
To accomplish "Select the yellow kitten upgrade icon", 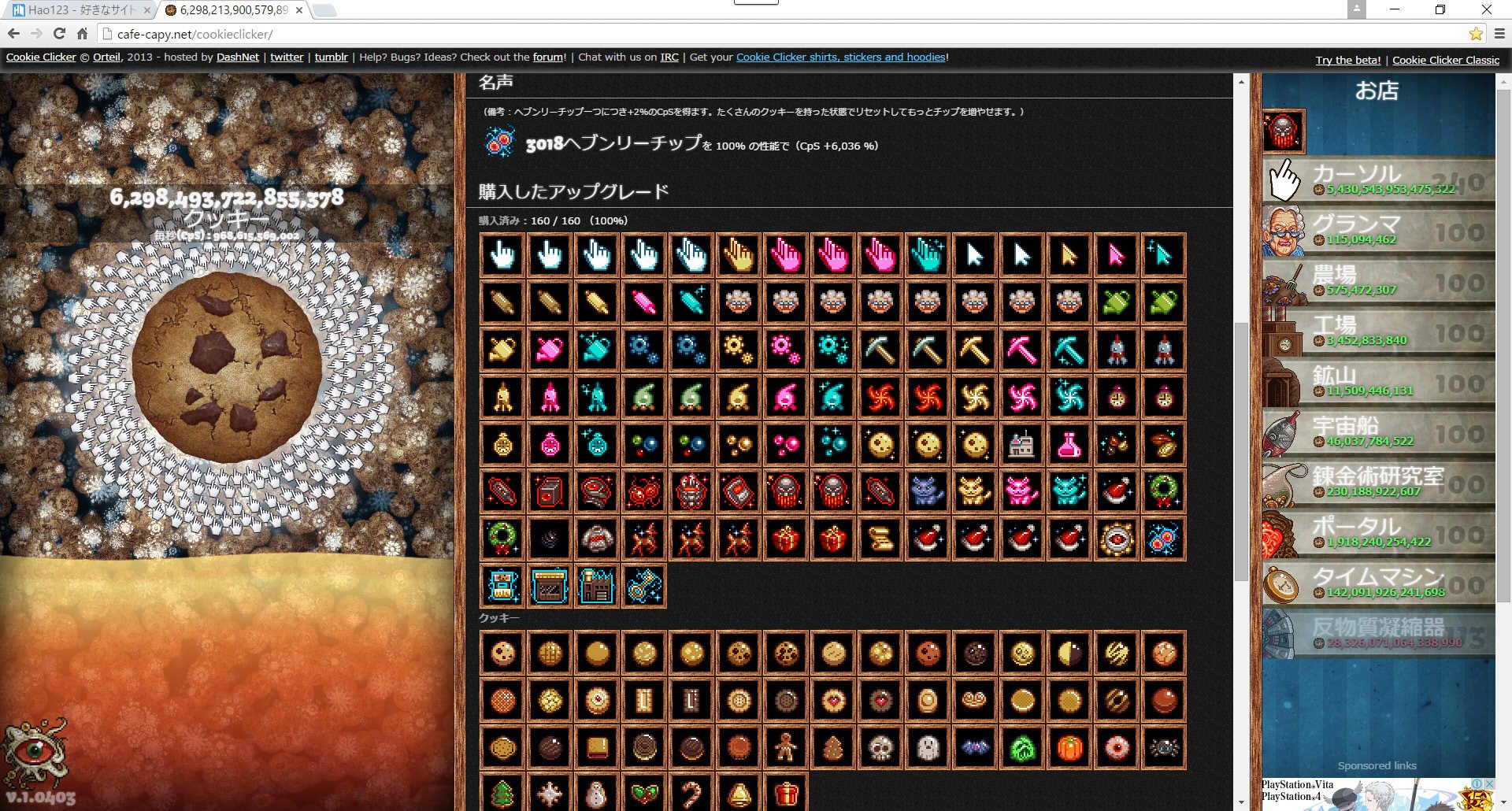I will 975,491.
